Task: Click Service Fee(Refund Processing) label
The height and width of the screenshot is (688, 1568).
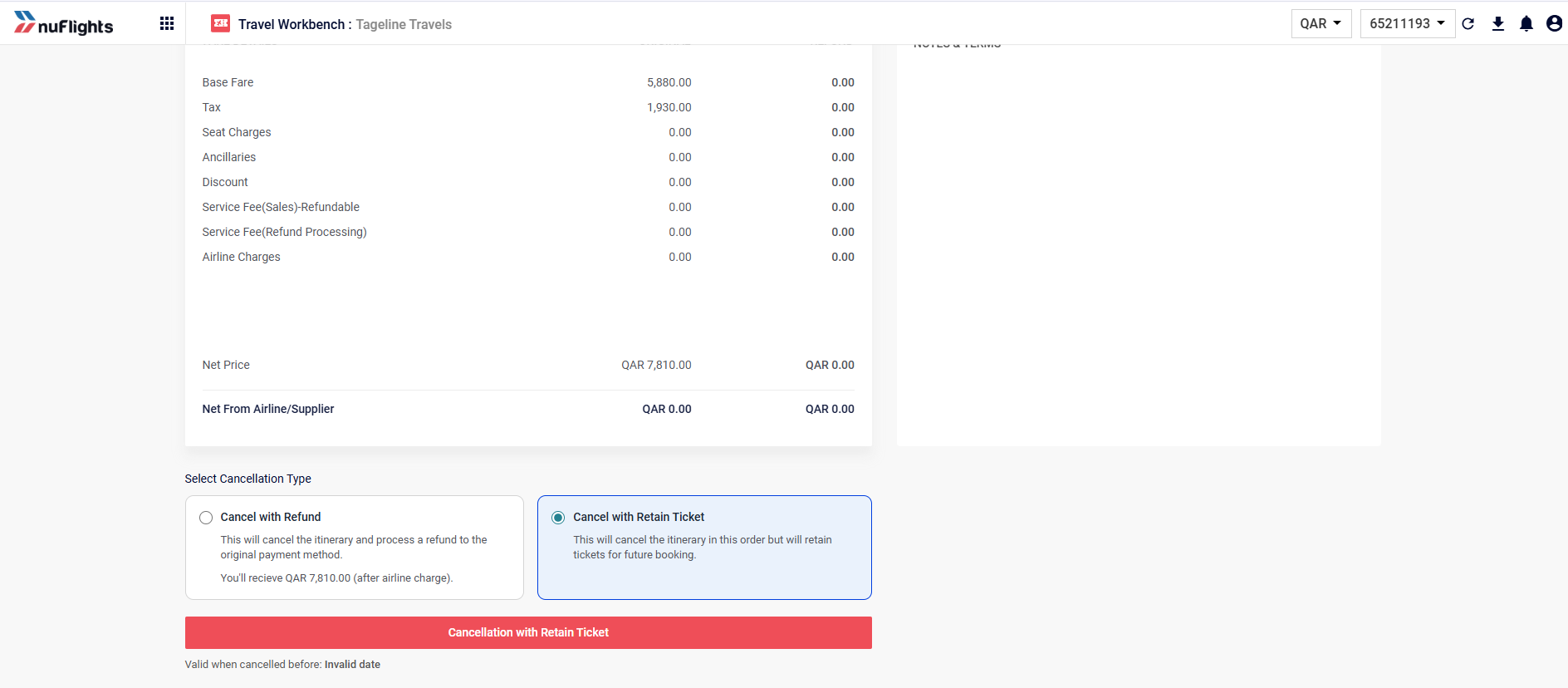Action: point(284,232)
